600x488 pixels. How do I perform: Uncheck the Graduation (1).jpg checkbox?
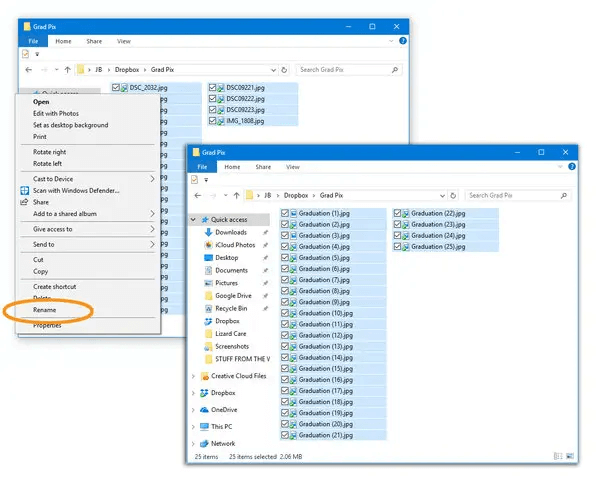point(285,213)
